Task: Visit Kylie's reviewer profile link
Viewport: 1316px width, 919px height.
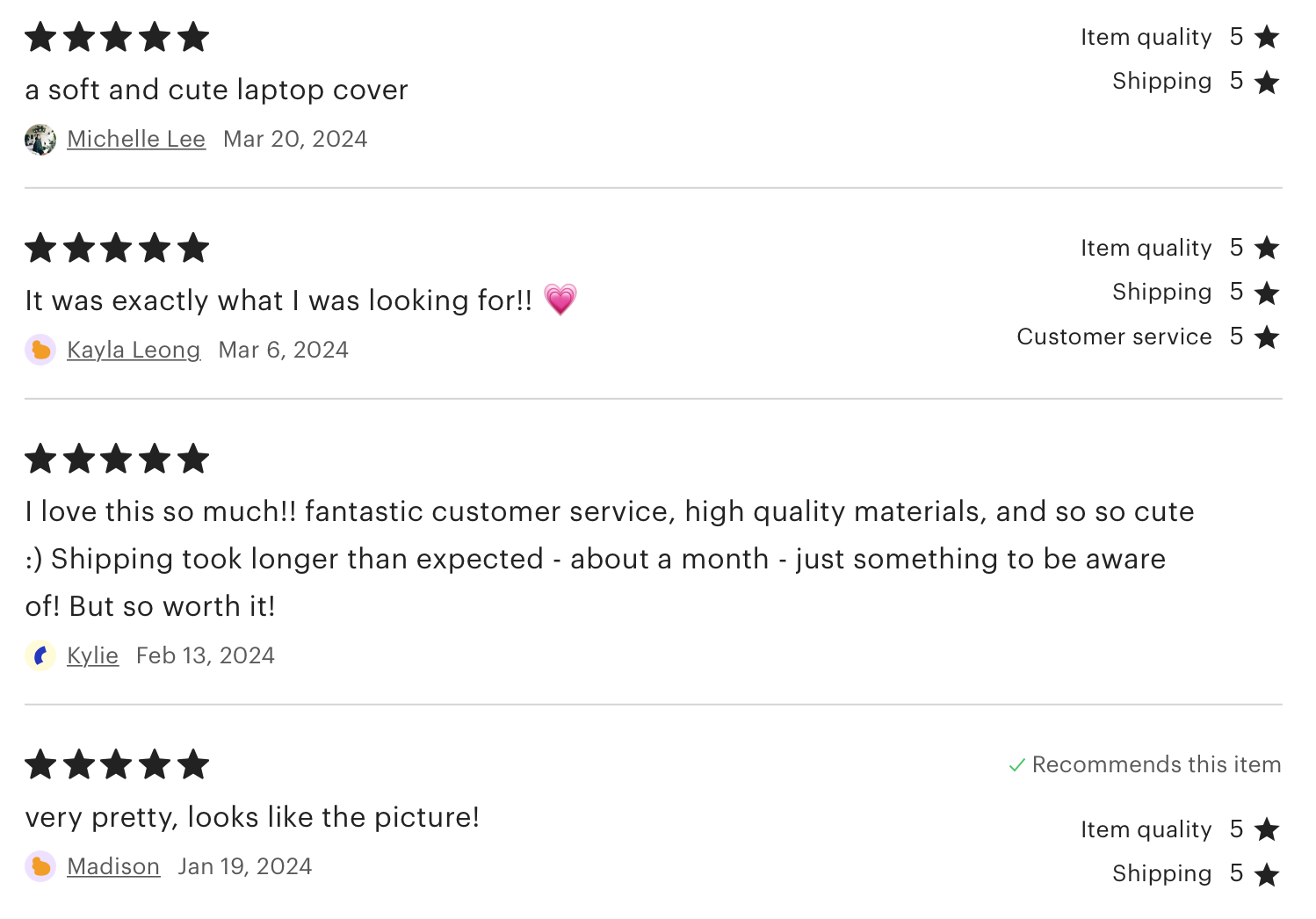Action: [x=92, y=655]
